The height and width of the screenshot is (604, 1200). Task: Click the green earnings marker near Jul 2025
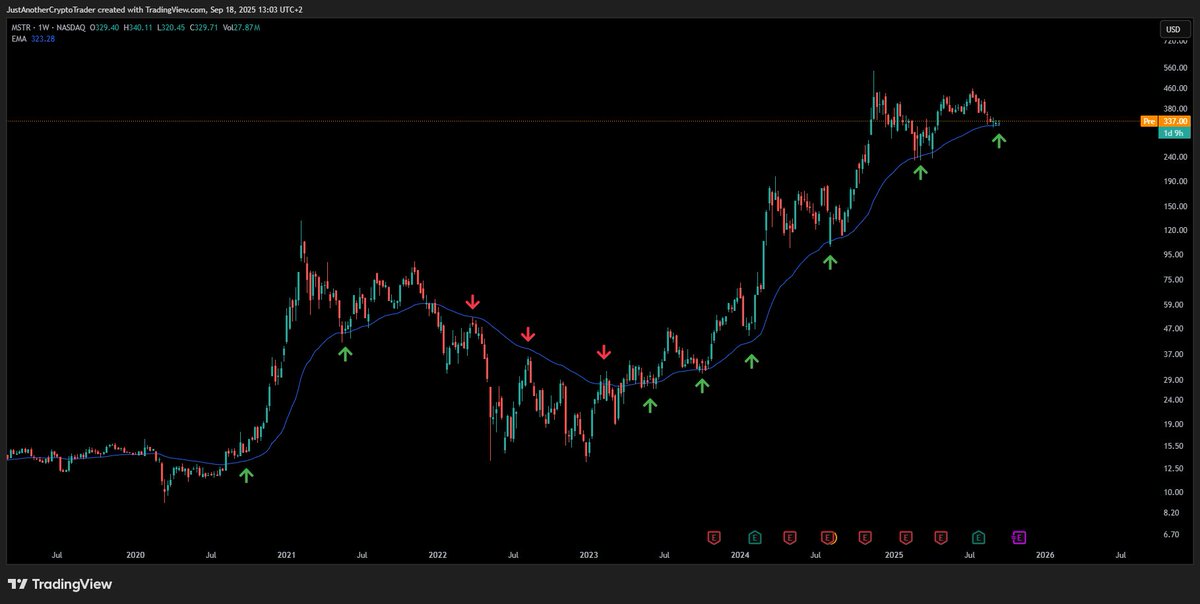pyautogui.click(x=979, y=537)
